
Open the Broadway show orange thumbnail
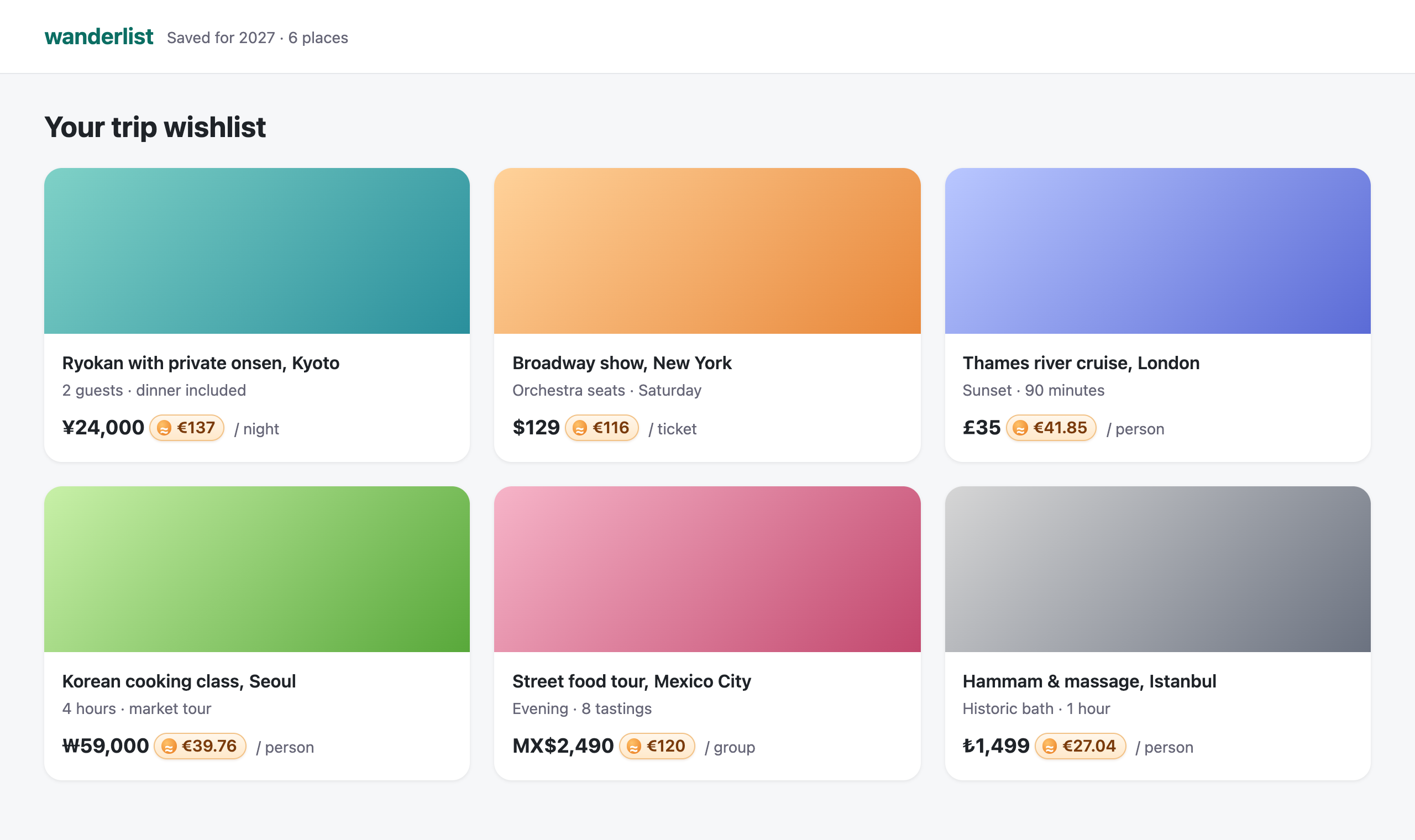(x=707, y=251)
